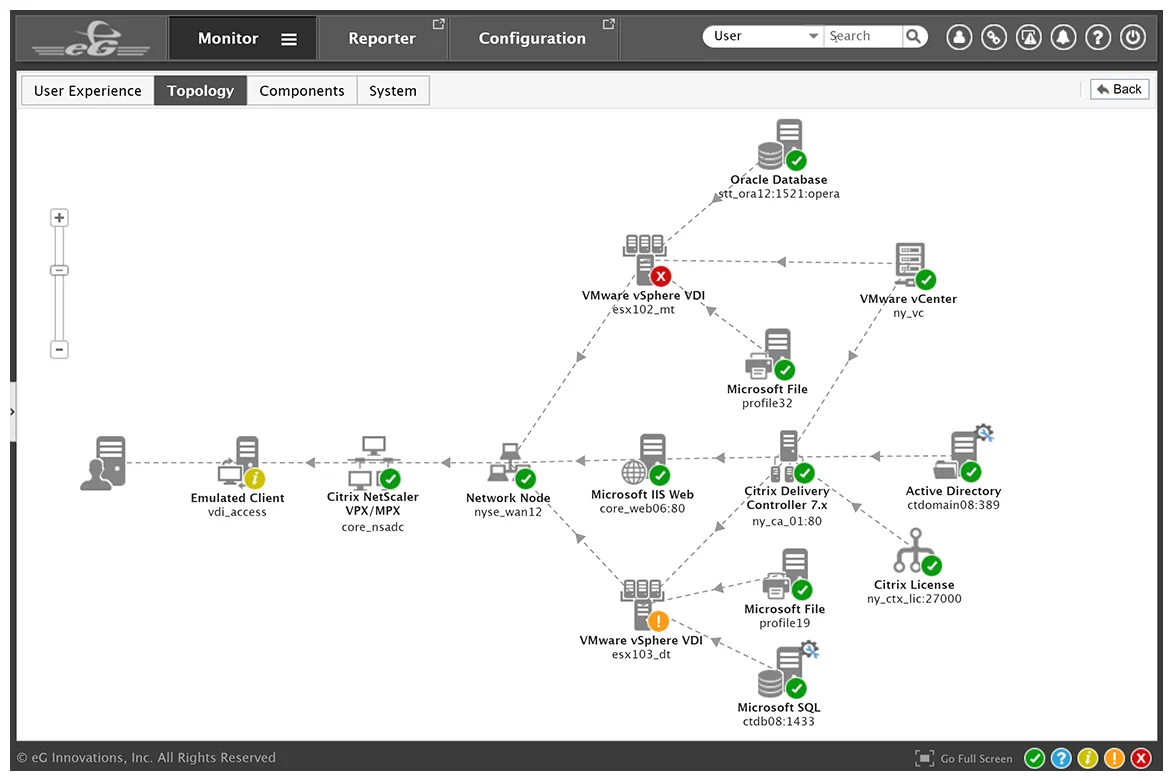
Task: Select the VMware vCenter node icon
Action: click(x=915, y=266)
